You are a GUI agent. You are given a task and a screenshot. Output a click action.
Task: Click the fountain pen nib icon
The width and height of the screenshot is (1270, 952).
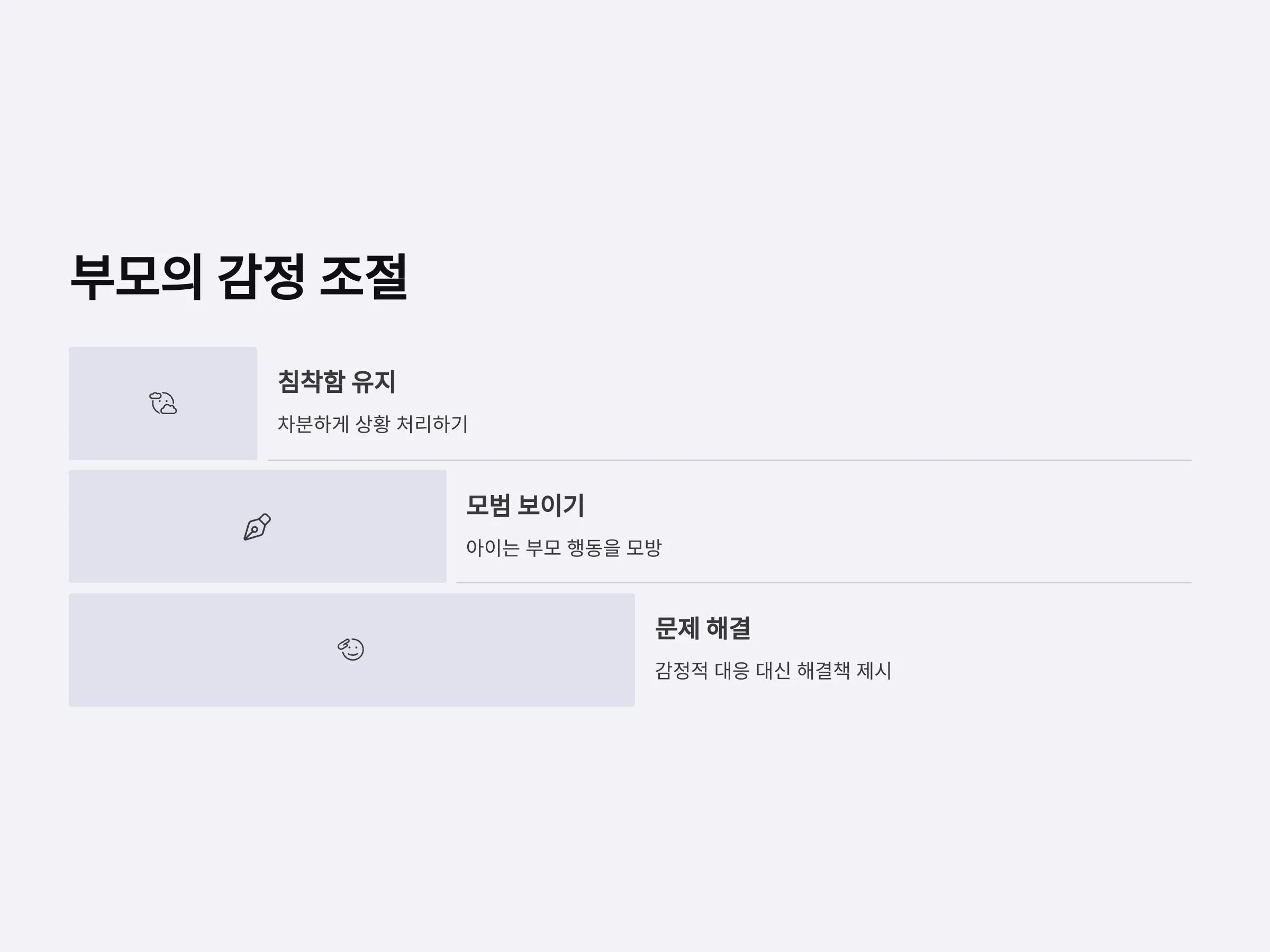point(257,527)
